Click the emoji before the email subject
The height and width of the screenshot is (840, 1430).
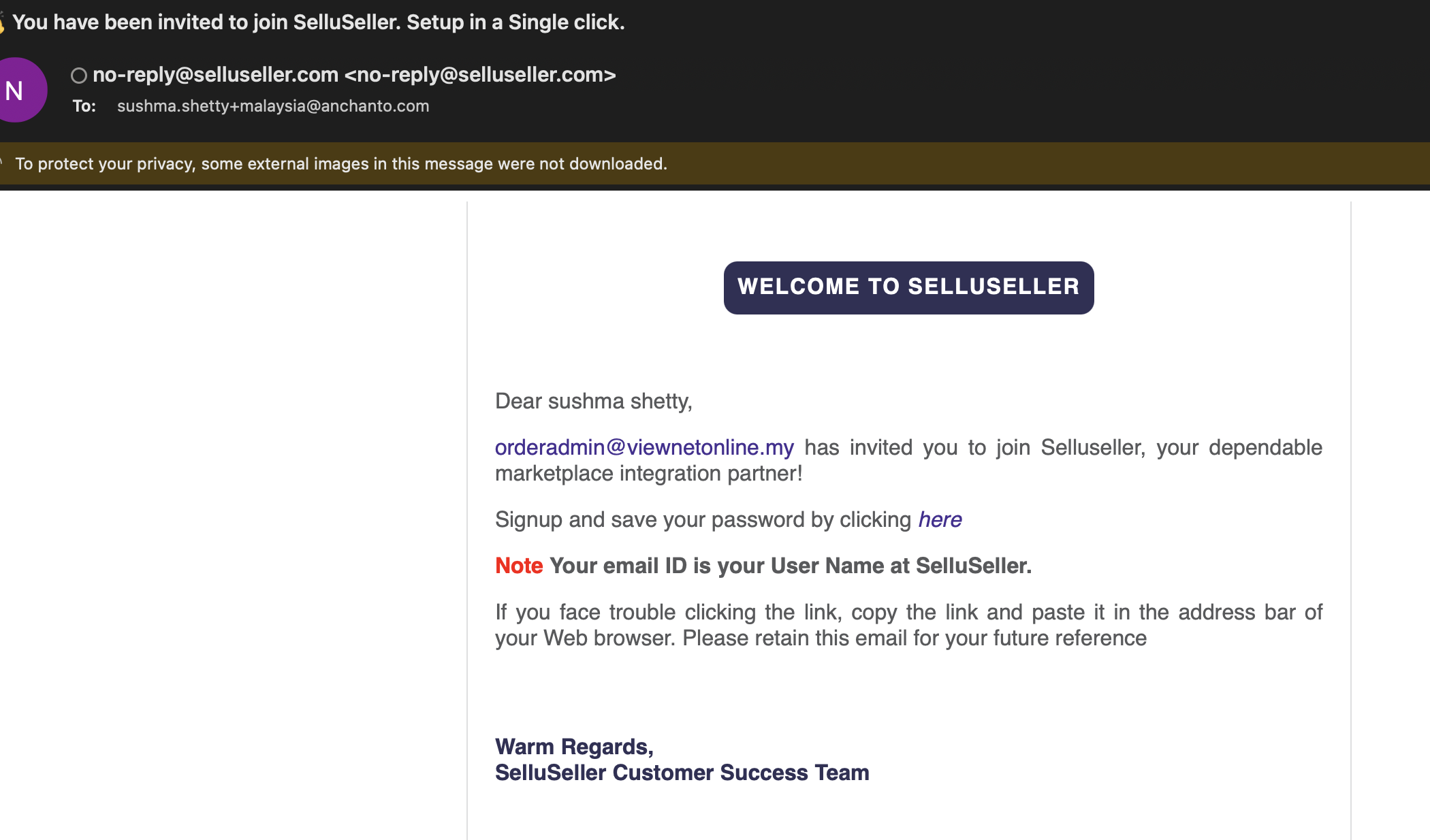point(2,22)
